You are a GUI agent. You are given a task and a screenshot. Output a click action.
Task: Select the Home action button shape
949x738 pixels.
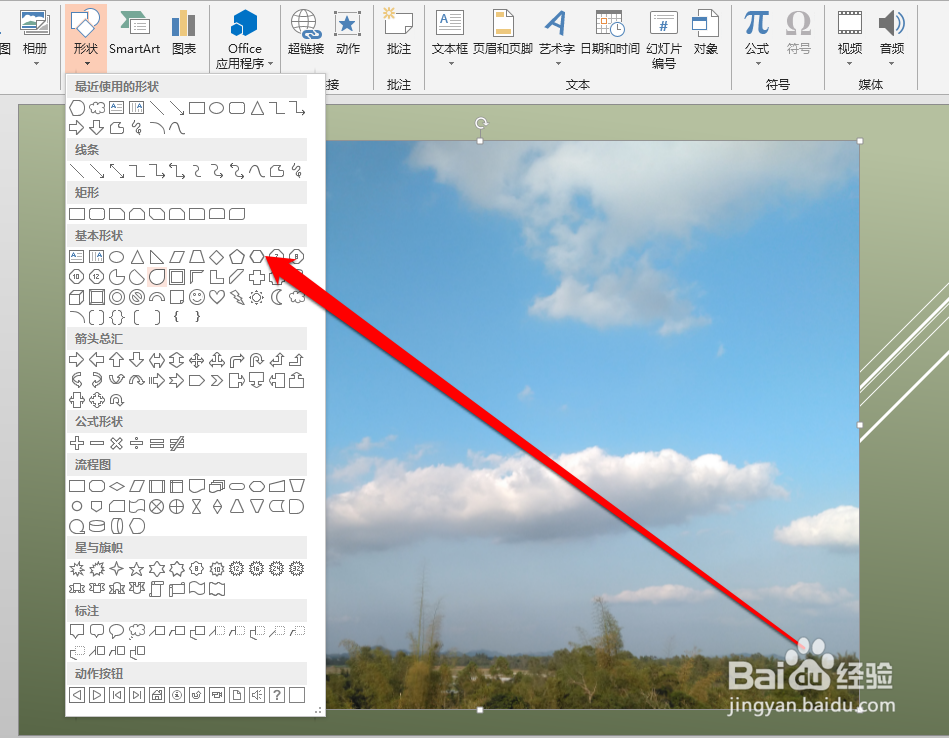coord(157,695)
